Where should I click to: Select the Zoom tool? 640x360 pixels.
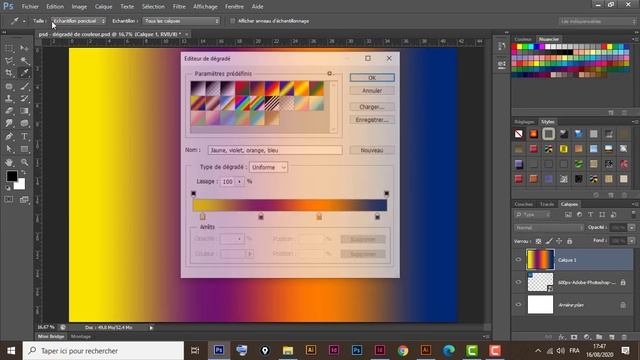[x=24, y=162]
